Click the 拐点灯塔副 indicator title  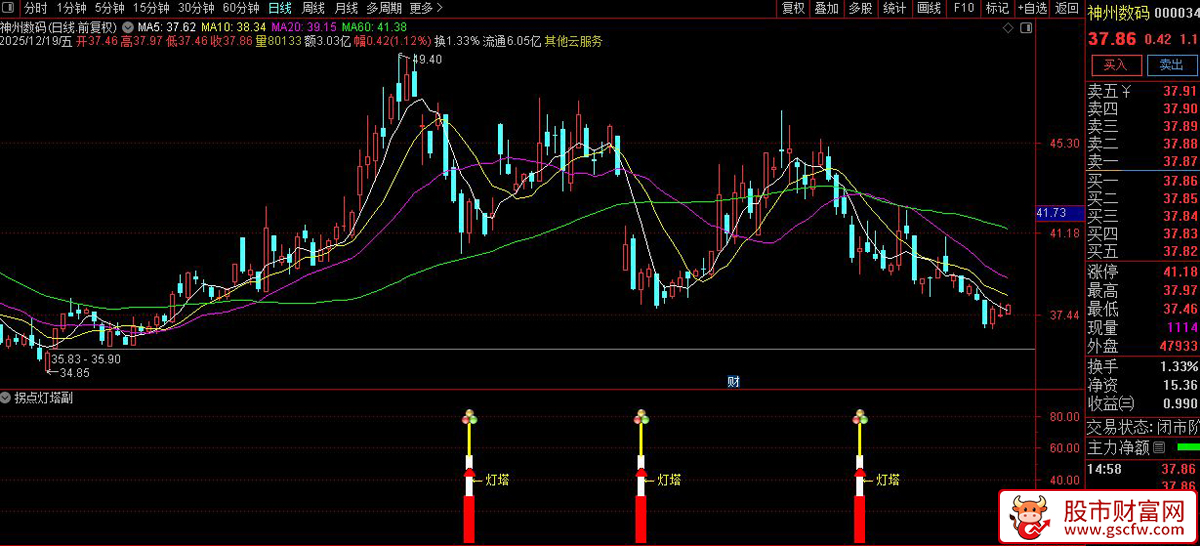pos(42,398)
